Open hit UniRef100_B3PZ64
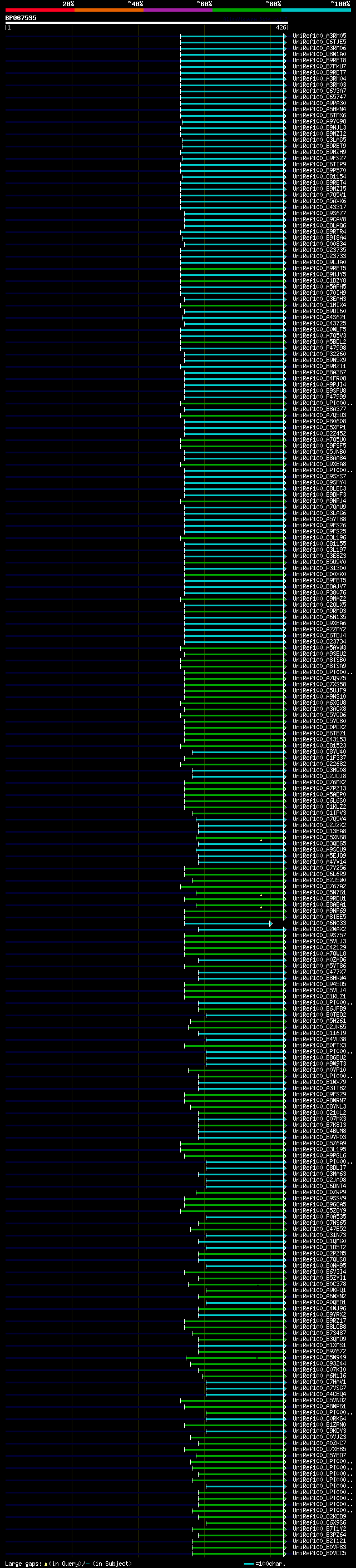Screen dimensions: 356x1568 pyautogui.click(x=319, y=1535)
